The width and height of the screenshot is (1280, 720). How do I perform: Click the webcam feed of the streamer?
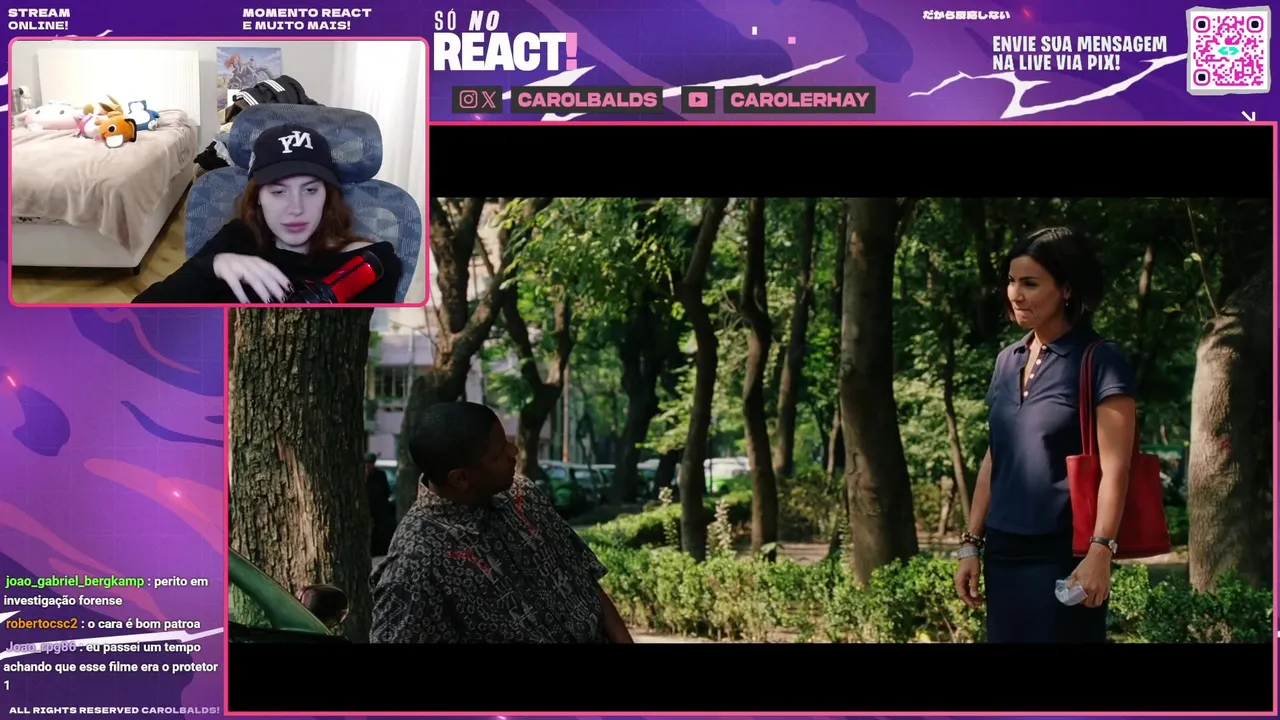pyautogui.click(x=218, y=171)
